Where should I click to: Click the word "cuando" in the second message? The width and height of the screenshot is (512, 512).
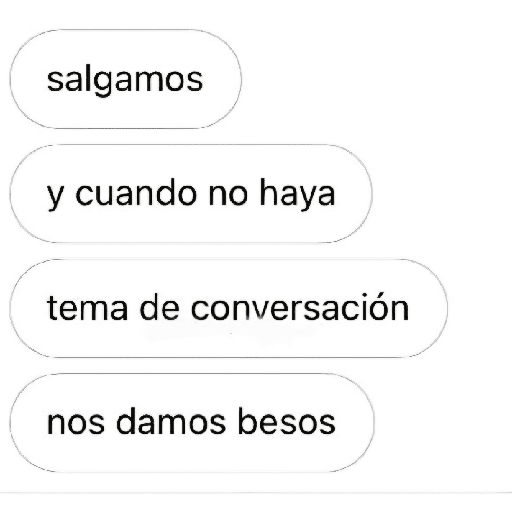(x=136, y=194)
